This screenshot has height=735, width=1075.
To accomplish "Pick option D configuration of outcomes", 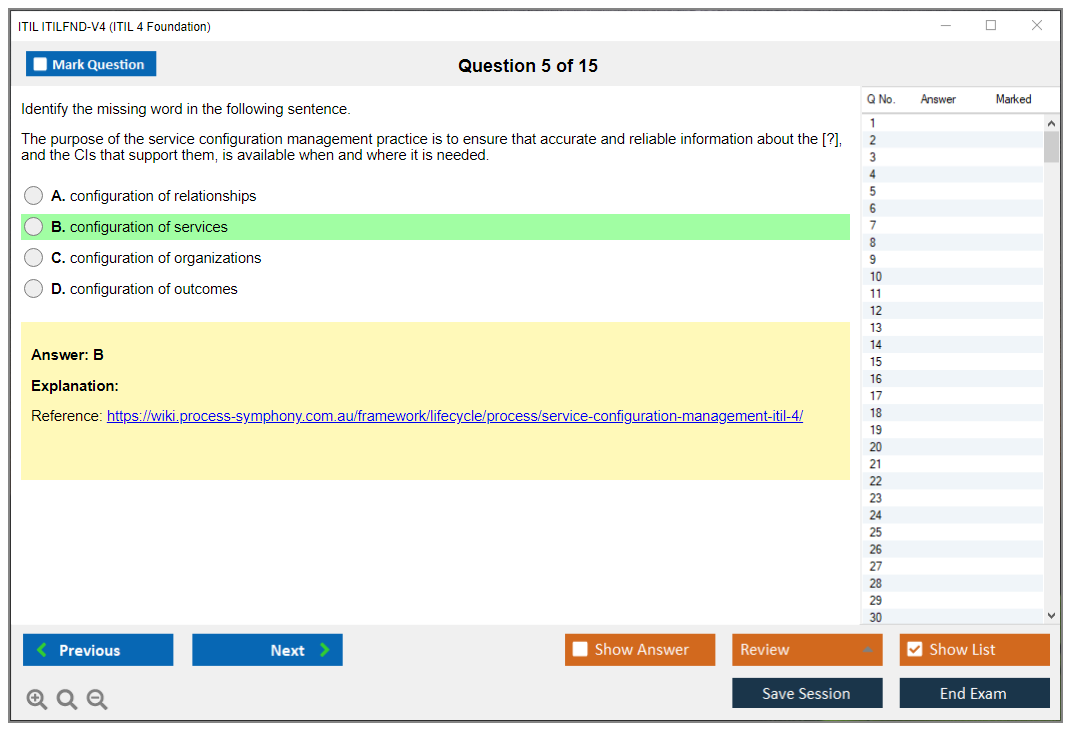I will coord(34,289).
